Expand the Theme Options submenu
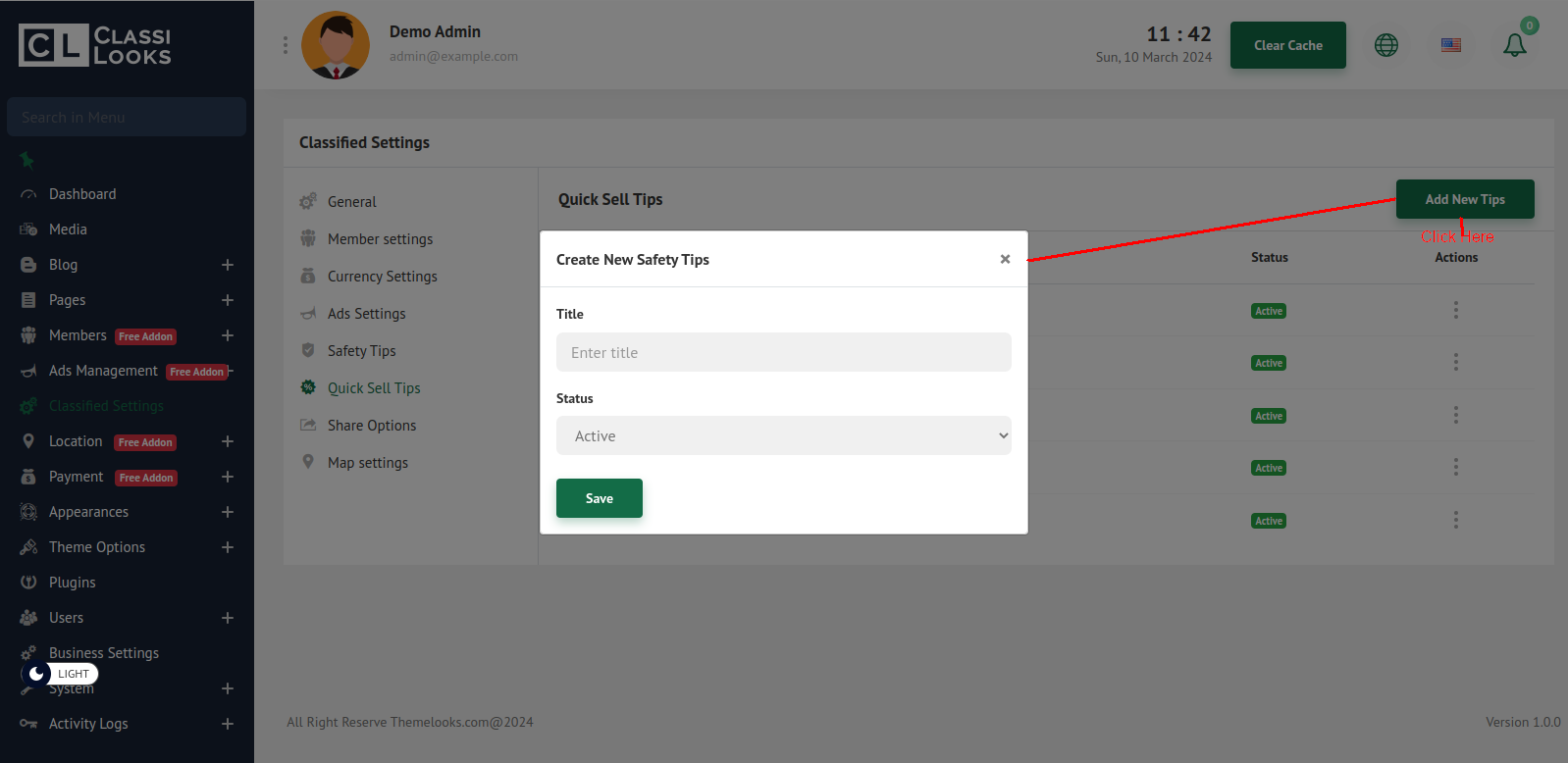The image size is (1568, 763). (x=228, y=547)
